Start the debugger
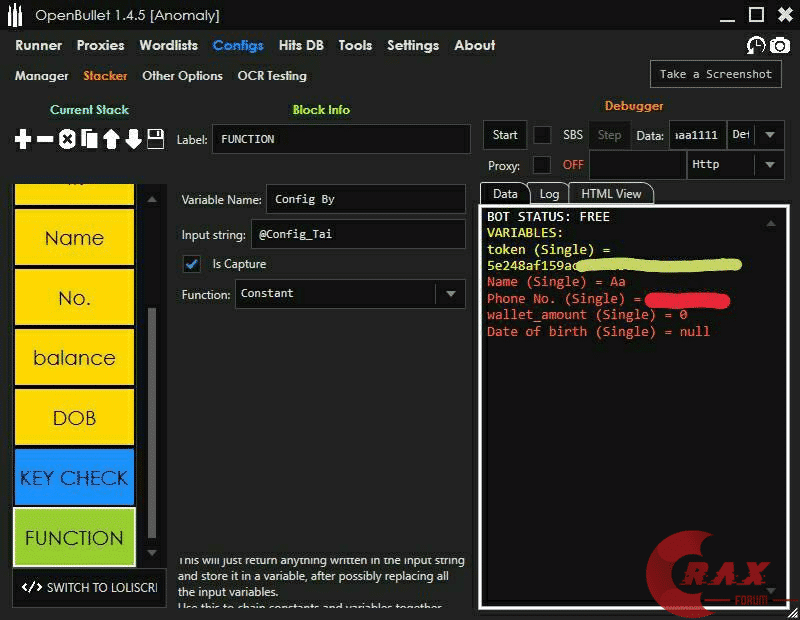 [504, 135]
